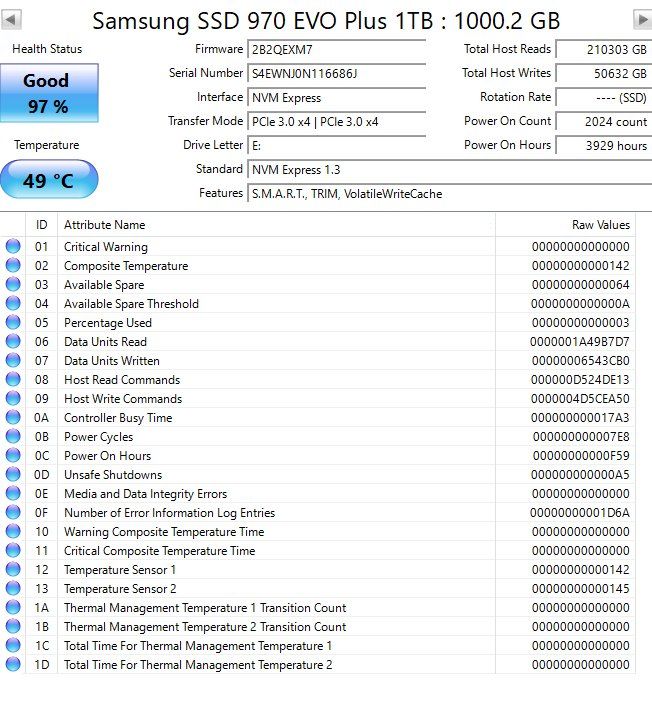This screenshot has width=652, height=715.
Task: Click the status icon for Available Spare Threshold
Action: [13, 303]
